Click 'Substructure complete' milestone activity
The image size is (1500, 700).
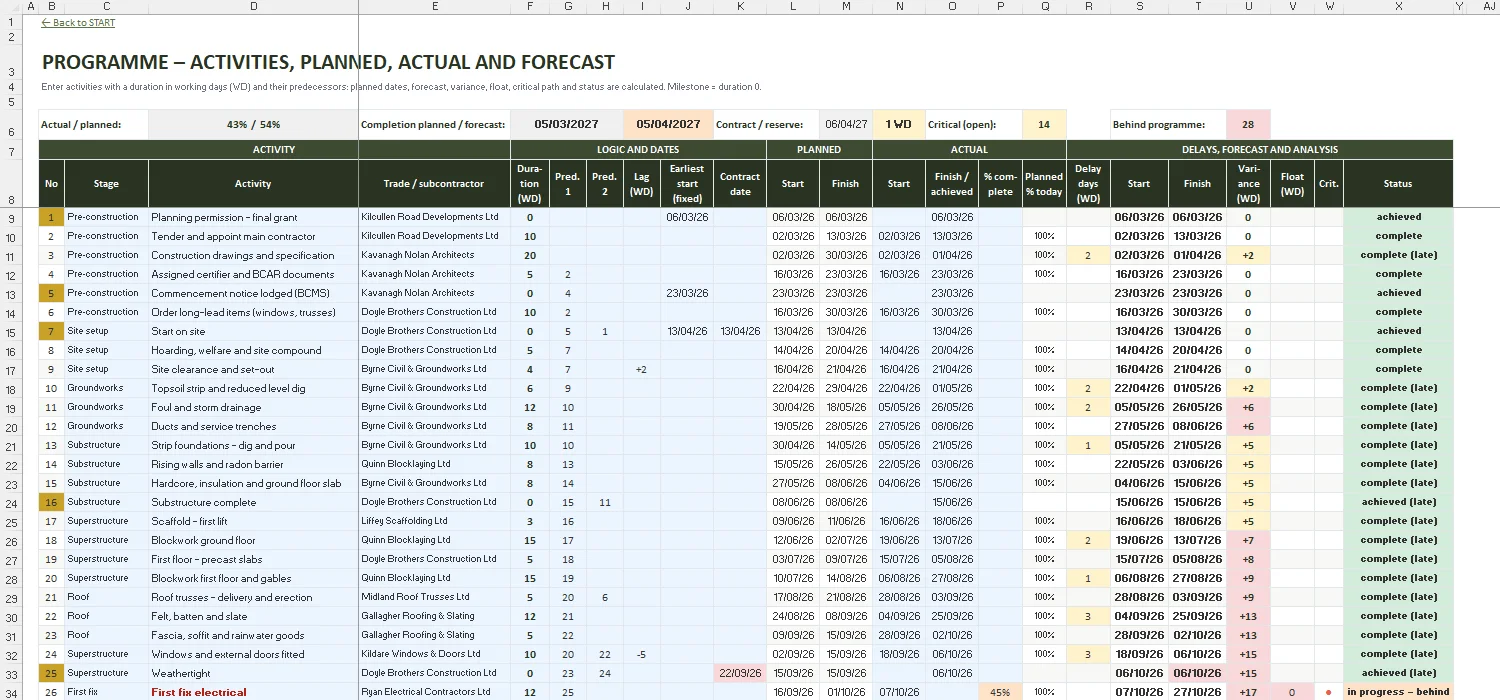253,502
